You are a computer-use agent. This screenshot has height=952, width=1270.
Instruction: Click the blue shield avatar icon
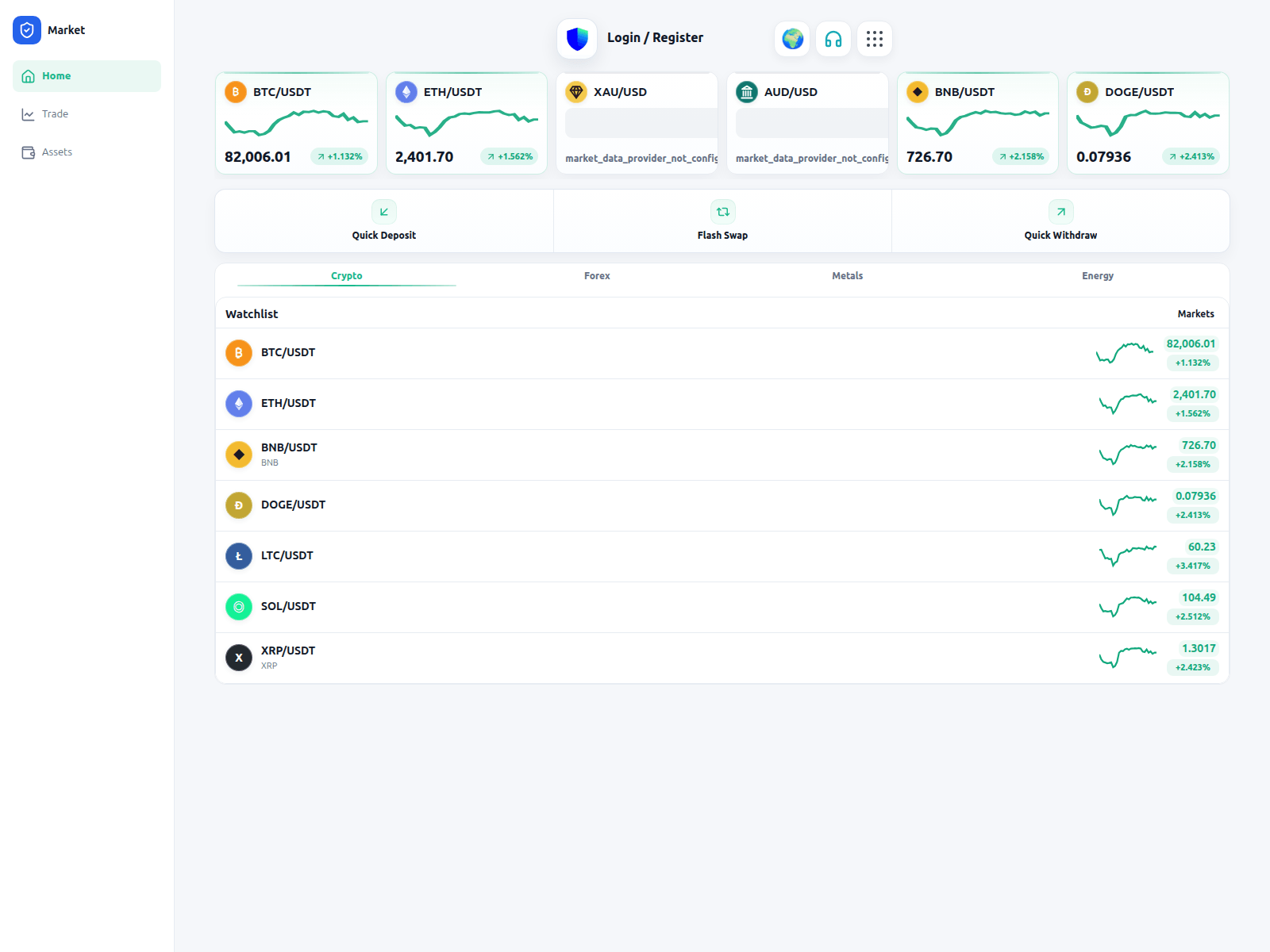(577, 39)
